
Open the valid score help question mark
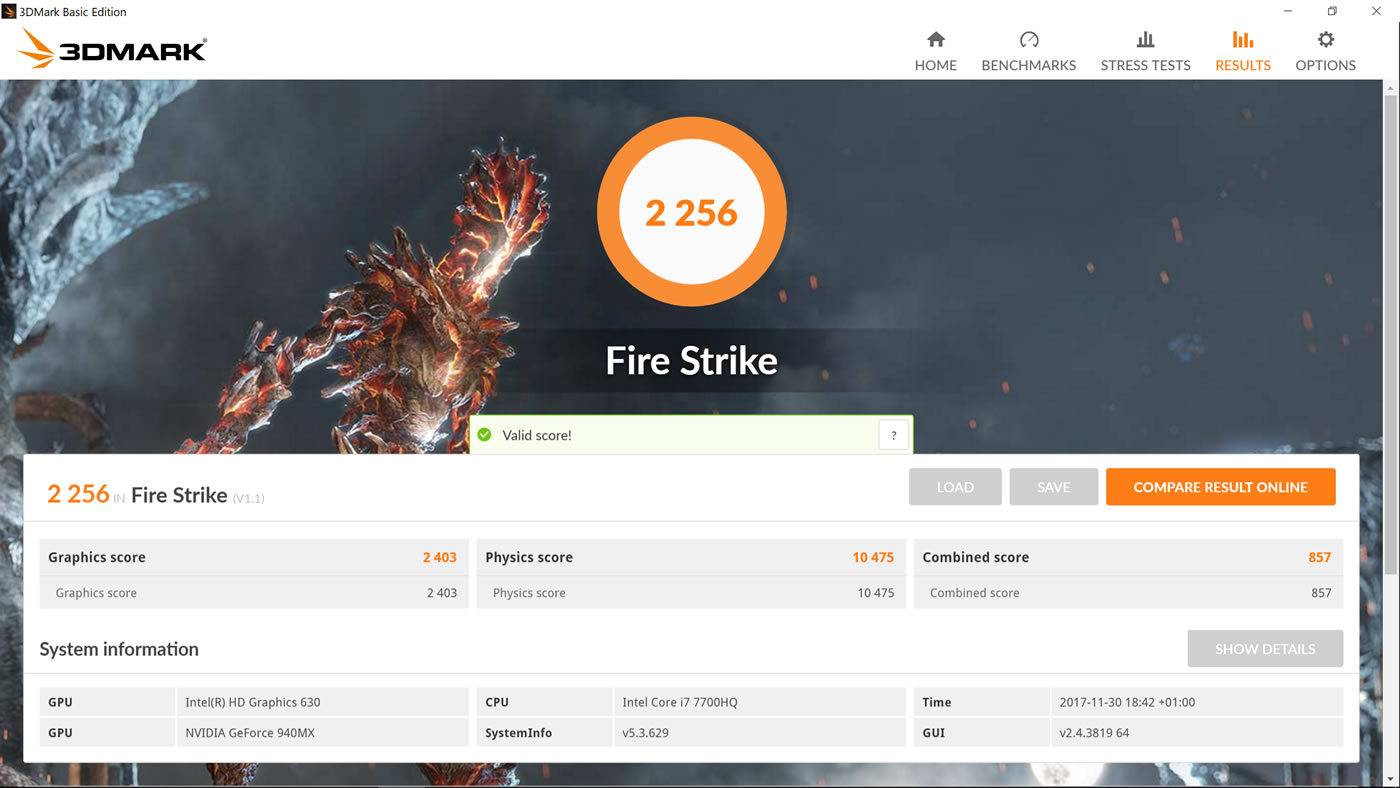pyautogui.click(x=893, y=435)
